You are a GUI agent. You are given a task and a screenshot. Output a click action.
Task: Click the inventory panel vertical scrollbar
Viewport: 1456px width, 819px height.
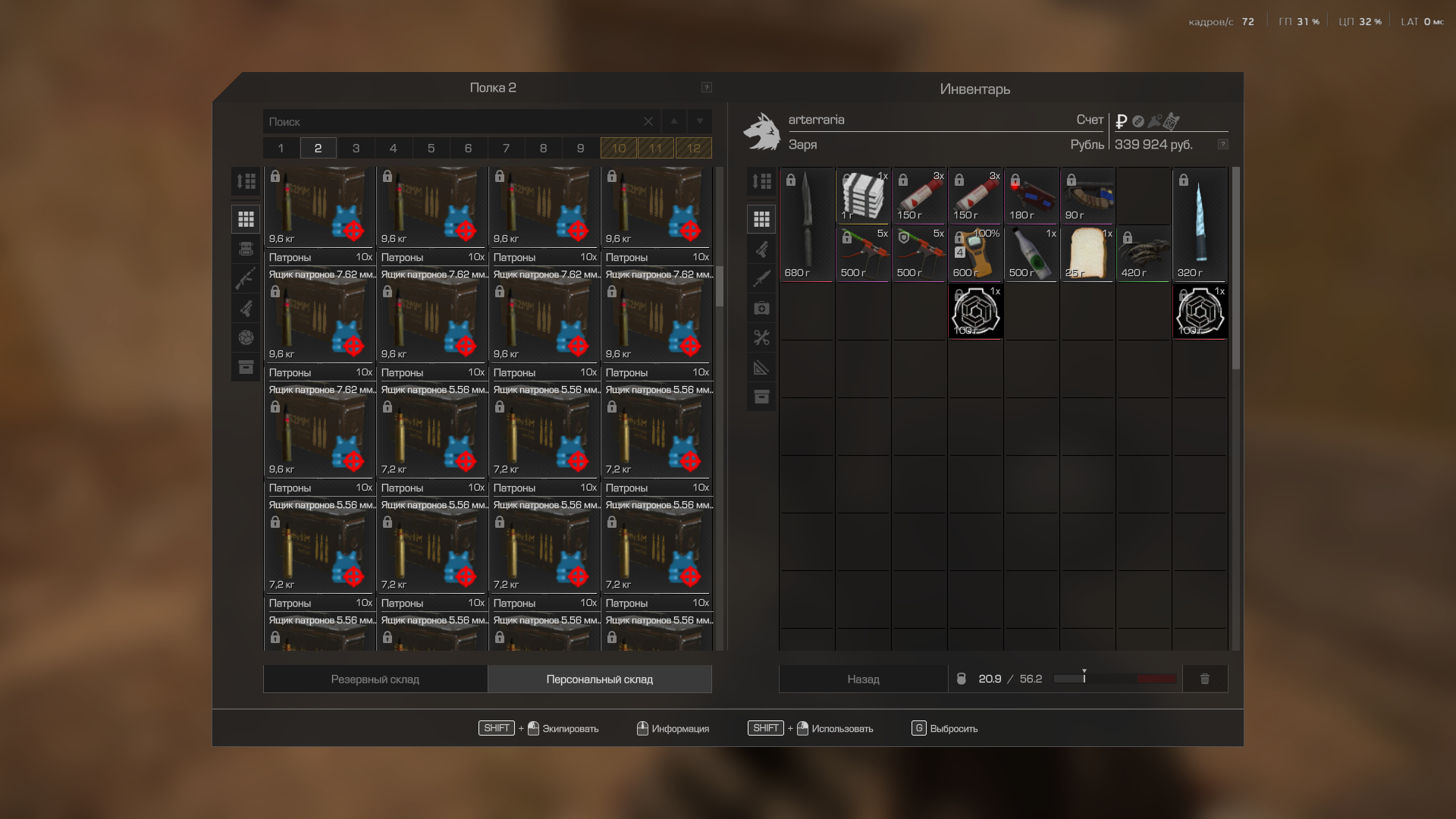click(x=1236, y=268)
